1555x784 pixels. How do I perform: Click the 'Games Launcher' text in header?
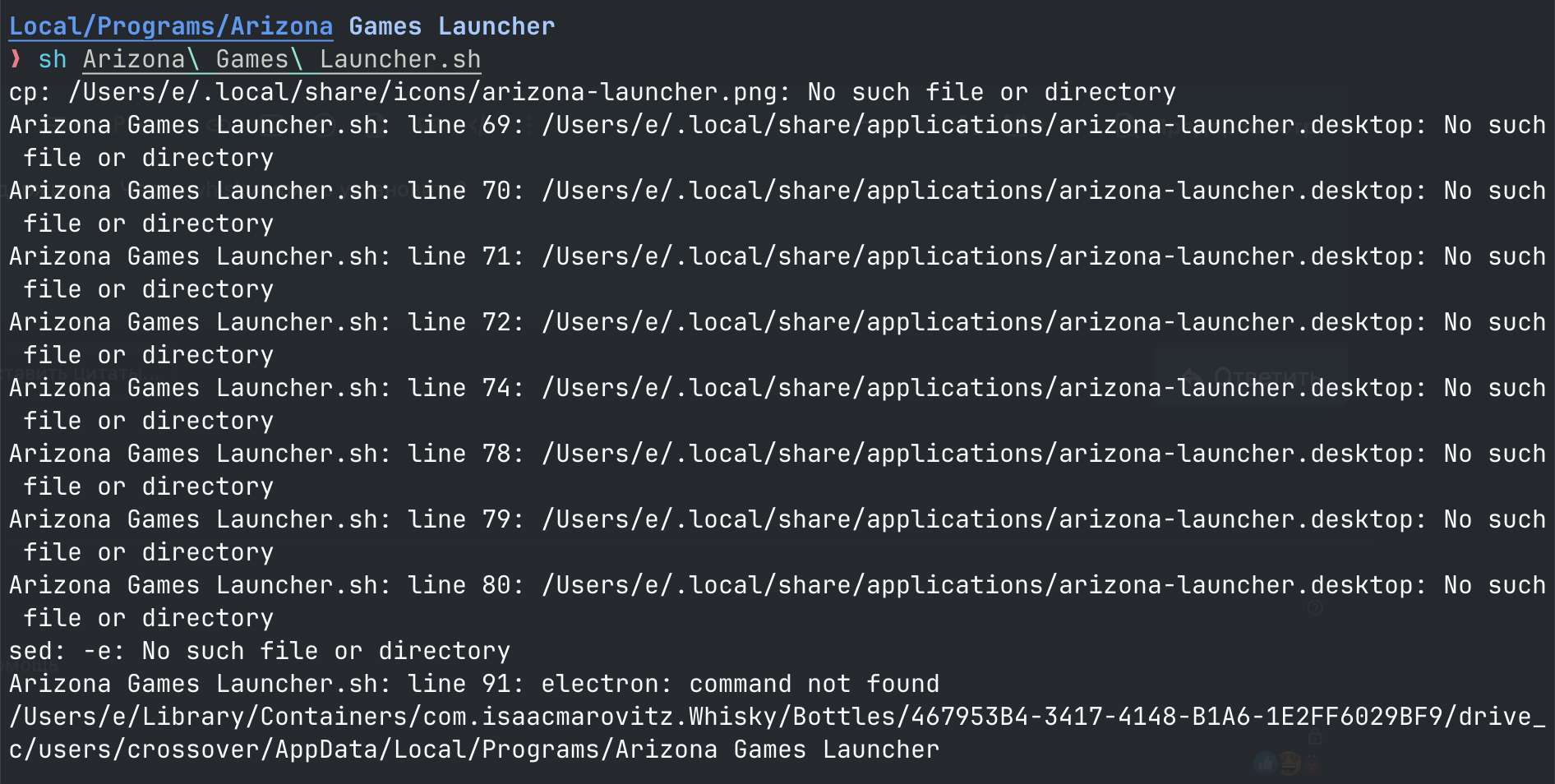[451, 26]
